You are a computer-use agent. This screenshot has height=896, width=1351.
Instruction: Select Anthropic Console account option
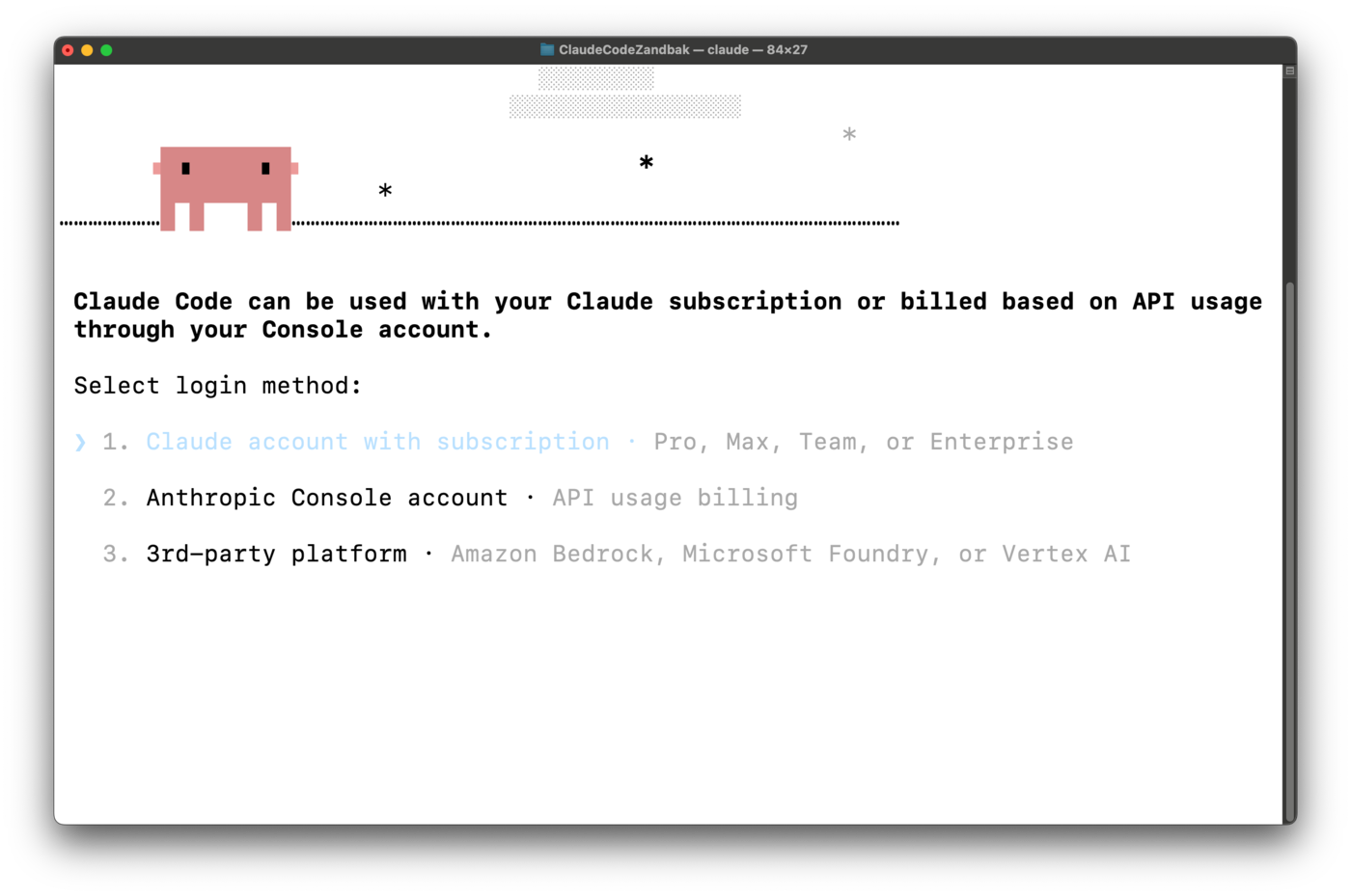click(x=326, y=498)
